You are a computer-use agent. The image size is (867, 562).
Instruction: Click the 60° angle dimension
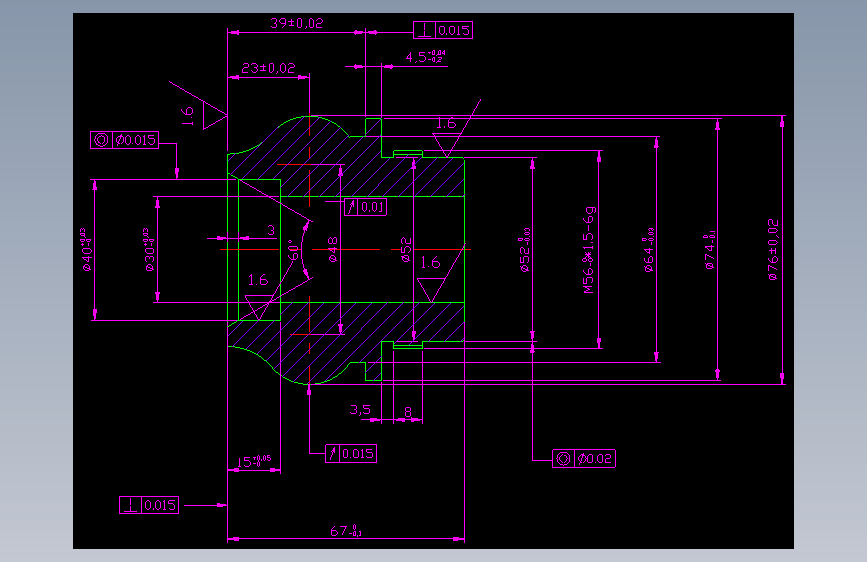pyautogui.click(x=294, y=249)
